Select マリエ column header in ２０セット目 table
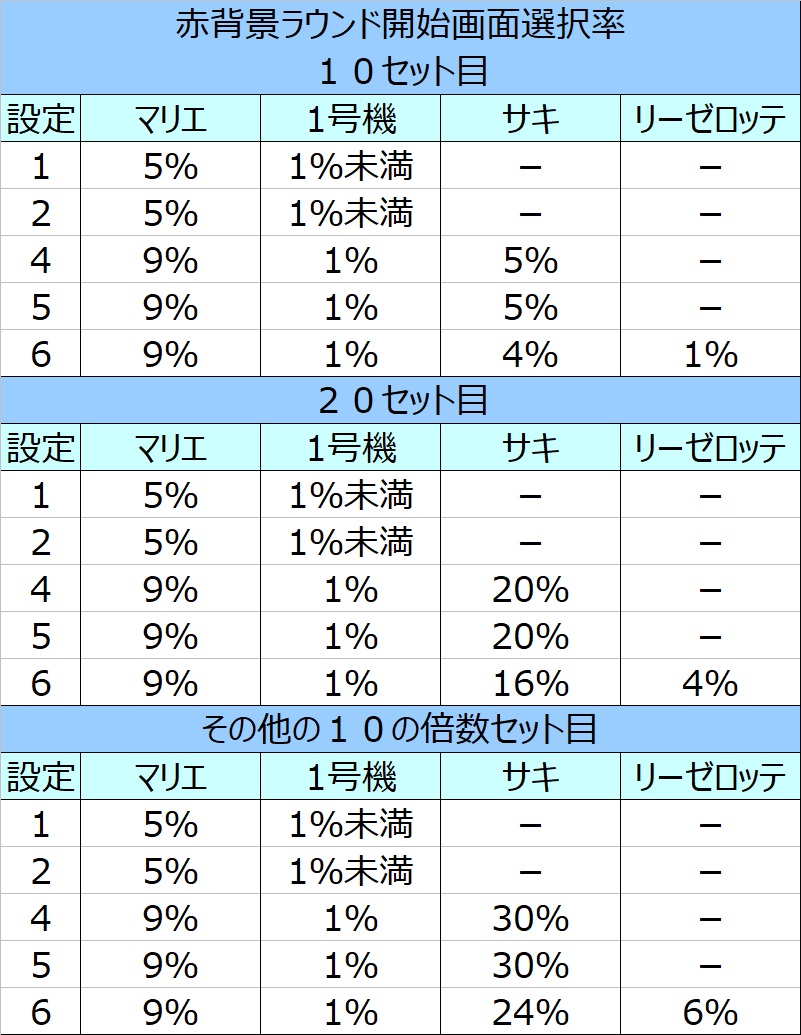Screen dimensions: 801x1035 pyautogui.click(x=170, y=448)
